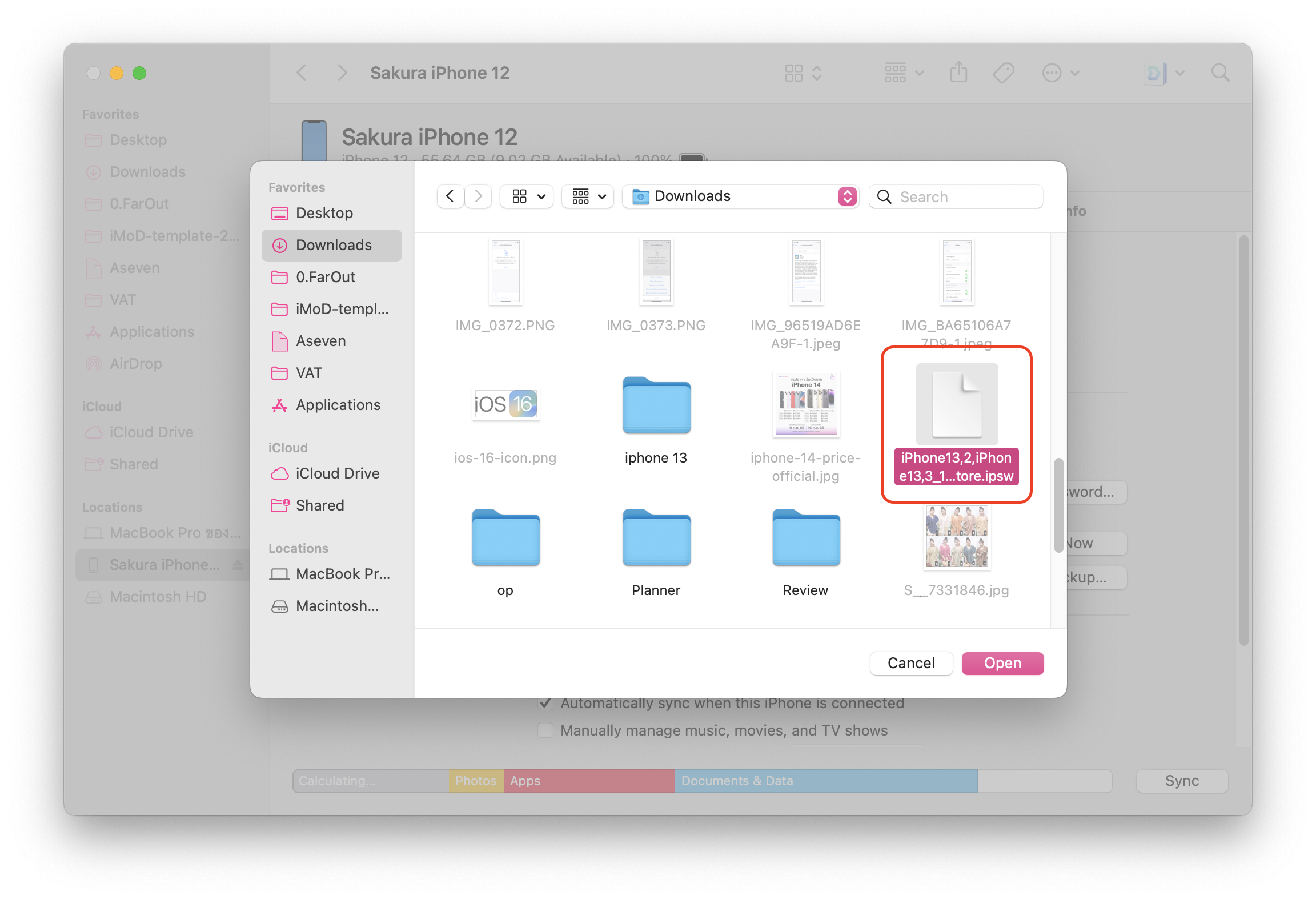1316x900 pixels.
Task: Open the Finder share icon
Action: coord(958,73)
